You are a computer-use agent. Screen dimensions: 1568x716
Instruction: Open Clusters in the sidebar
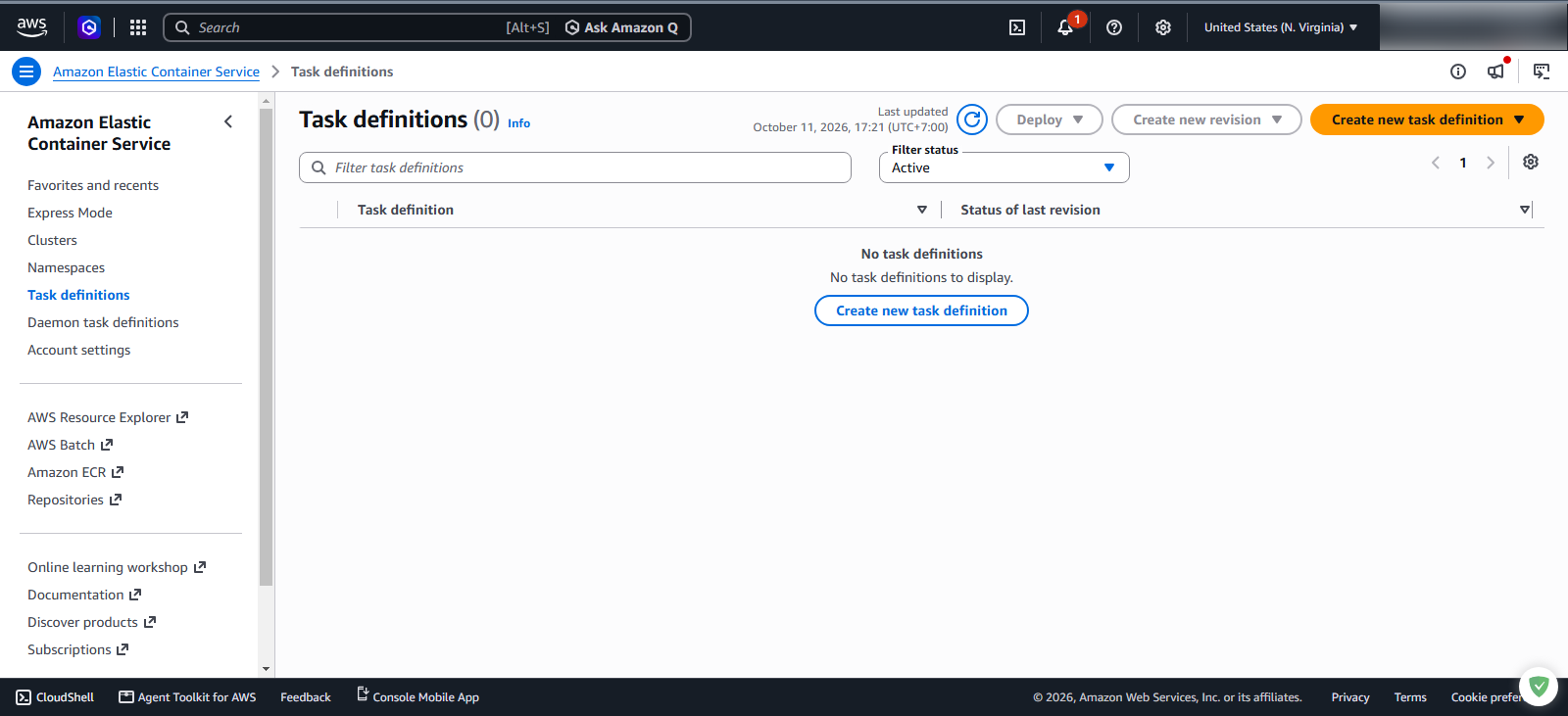tap(52, 240)
